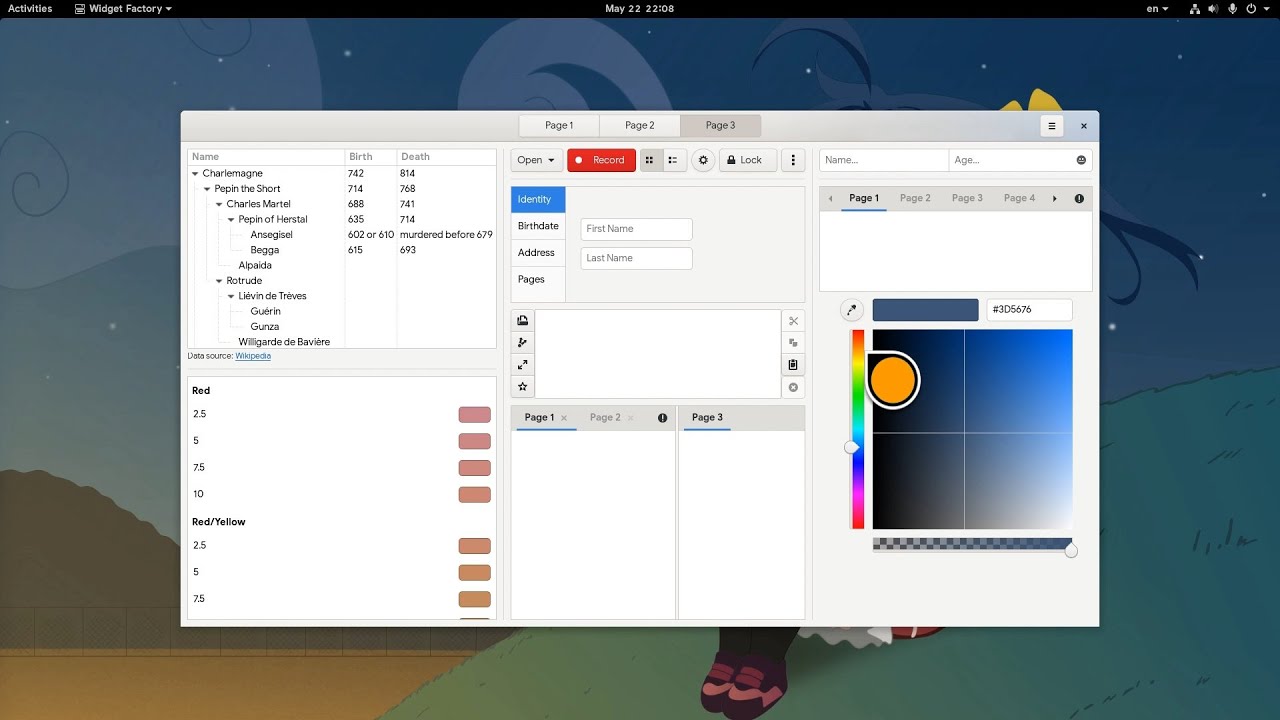Switch to Page 1 in header switcher
This screenshot has width=1280, height=720.
point(559,126)
